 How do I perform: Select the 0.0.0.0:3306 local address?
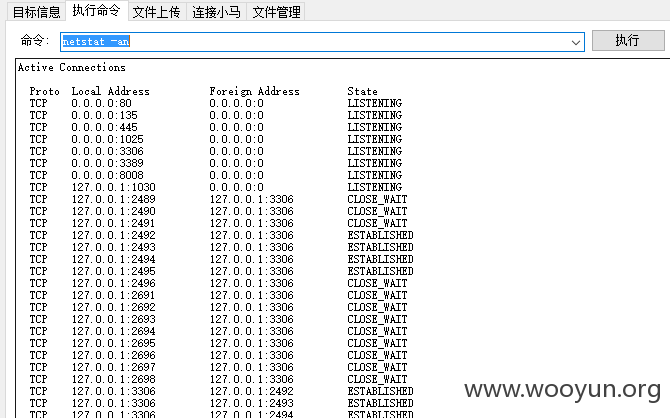107,151
